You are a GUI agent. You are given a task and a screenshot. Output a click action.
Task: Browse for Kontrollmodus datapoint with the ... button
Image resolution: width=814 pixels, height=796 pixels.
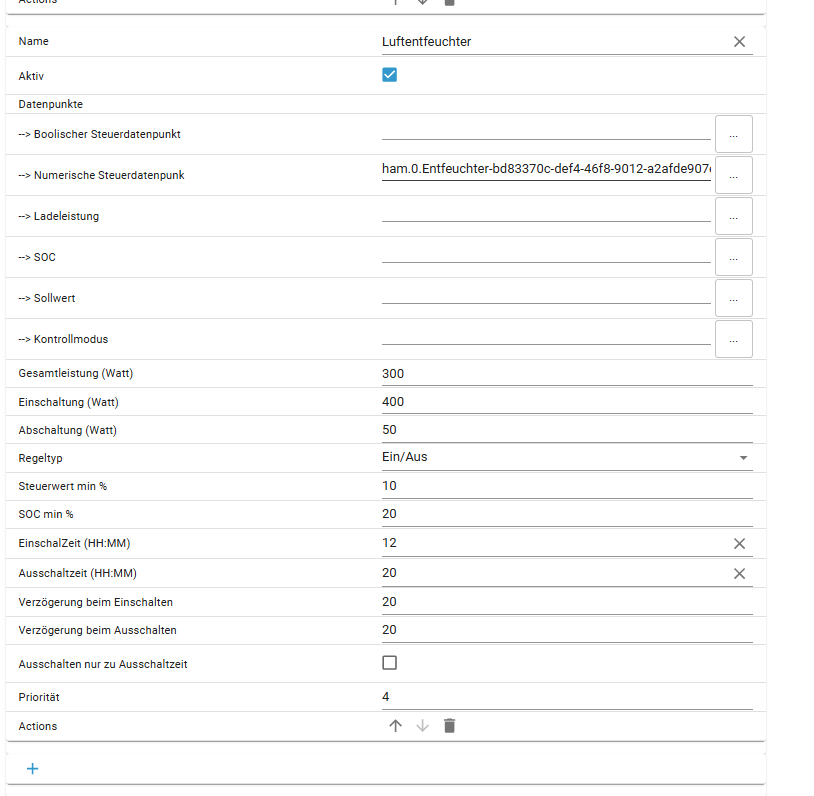click(734, 339)
